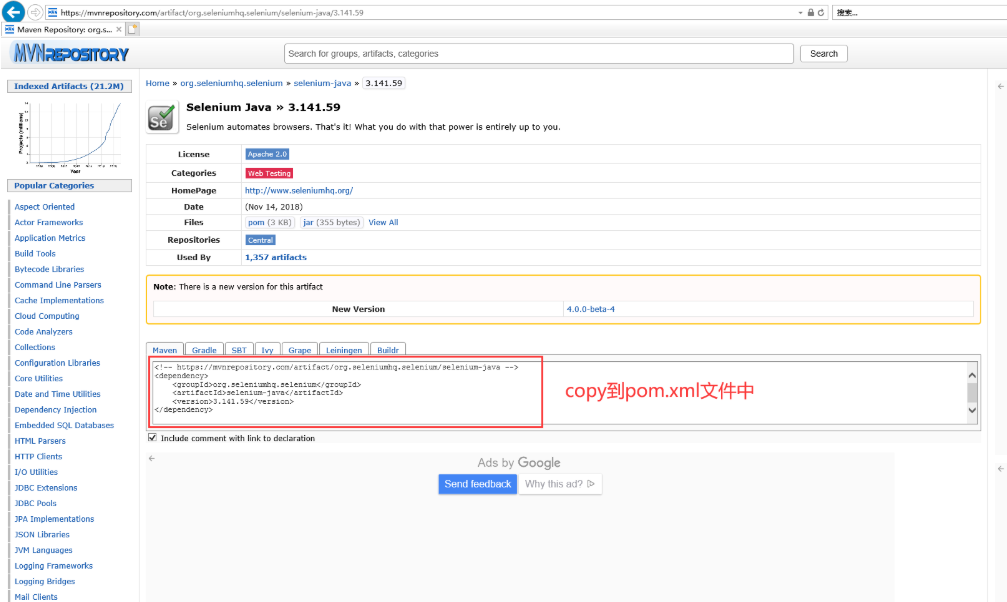
Task: Click the Popular Categories header
Action: point(69,186)
